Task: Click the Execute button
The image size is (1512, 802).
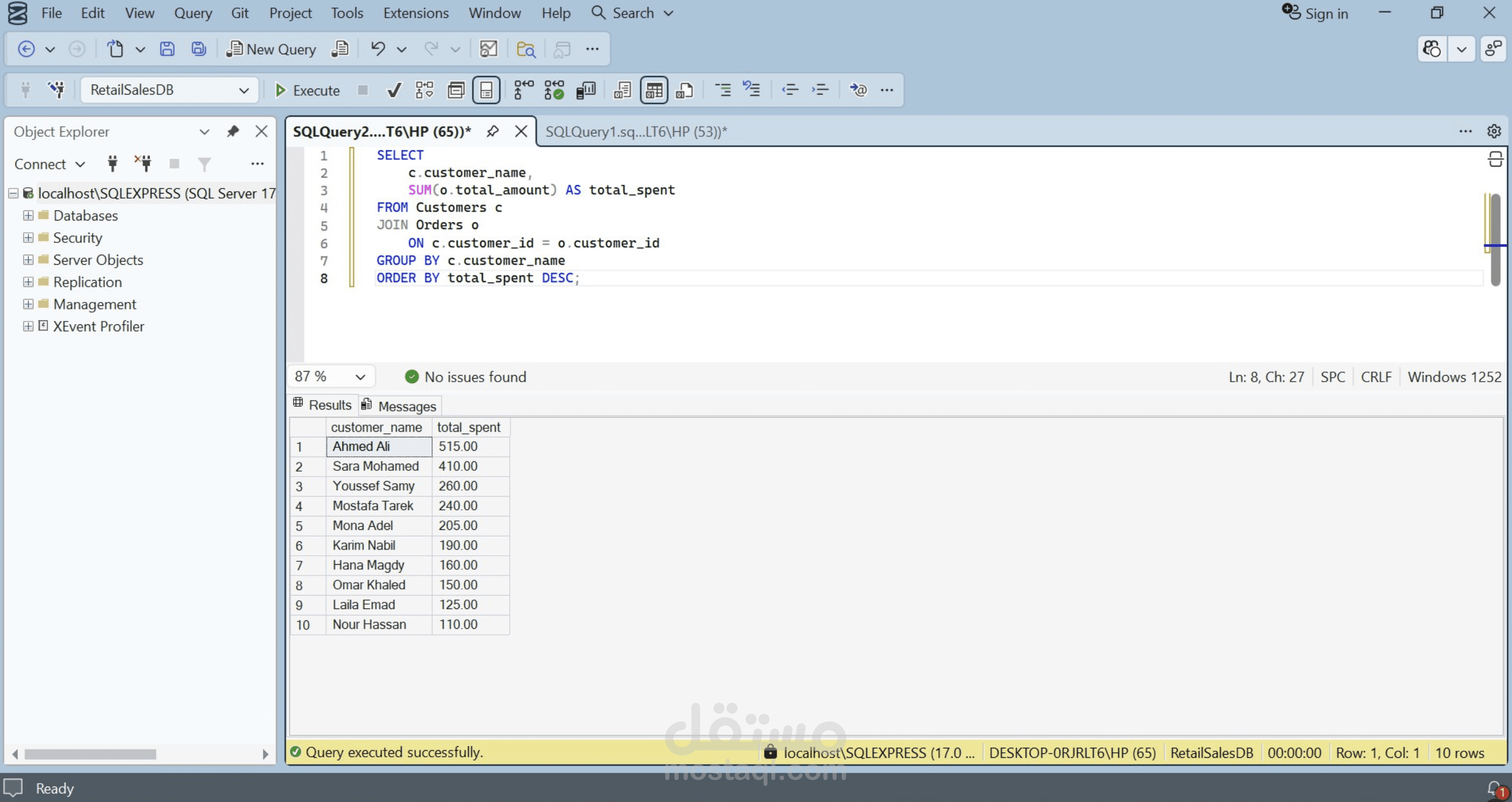Action: click(307, 90)
